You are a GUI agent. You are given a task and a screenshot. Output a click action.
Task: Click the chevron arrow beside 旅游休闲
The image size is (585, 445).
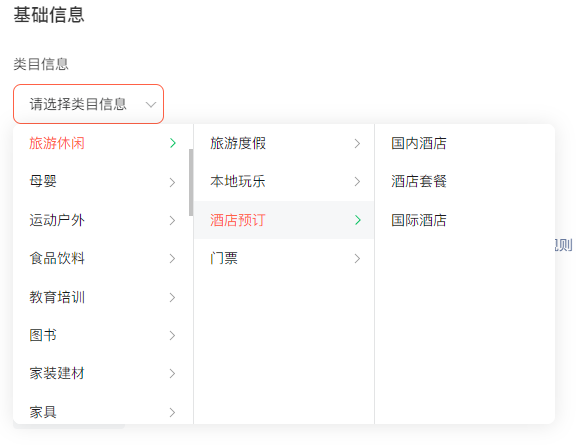pos(172,143)
